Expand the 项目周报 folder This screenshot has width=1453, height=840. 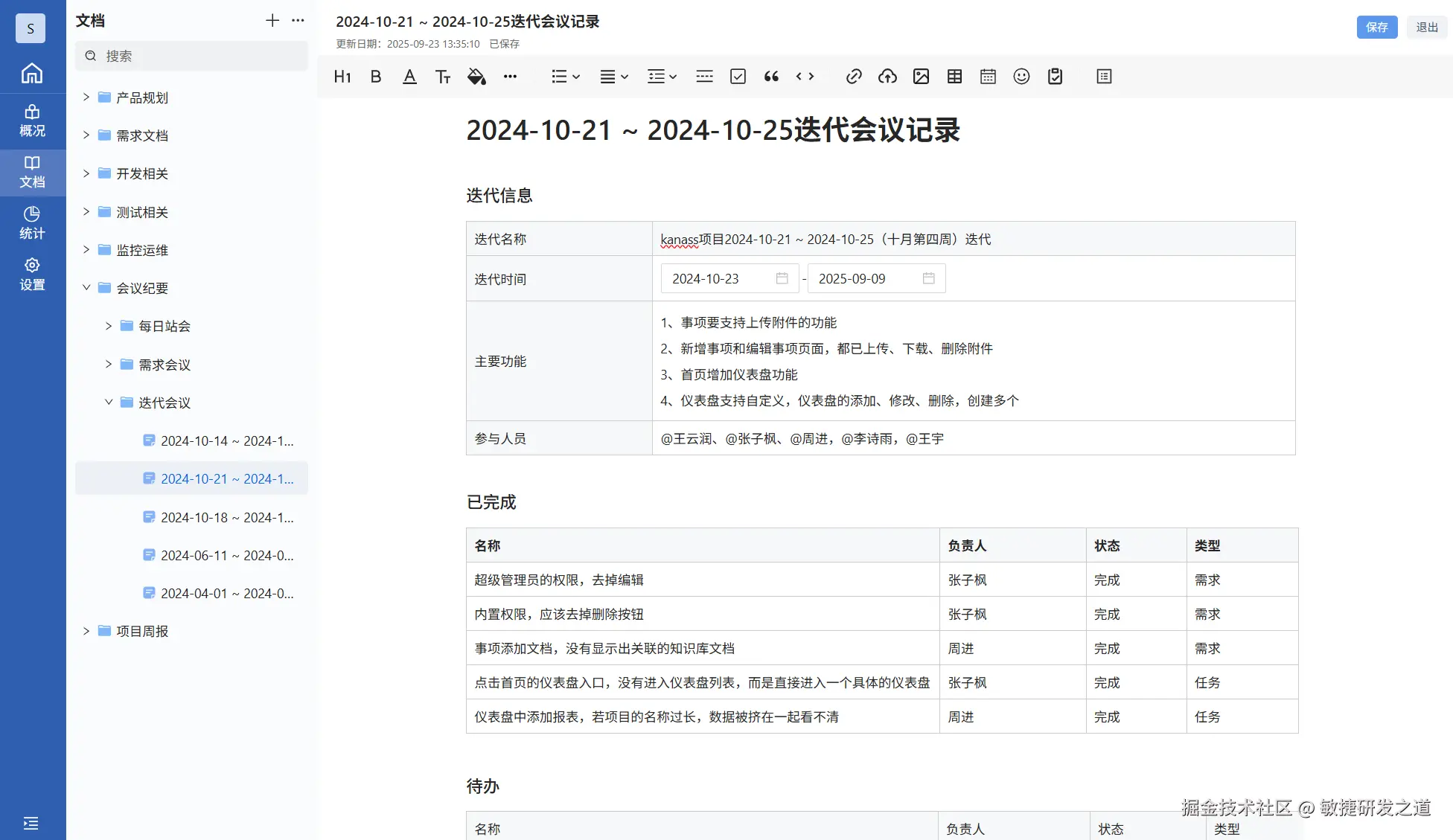[x=86, y=631]
